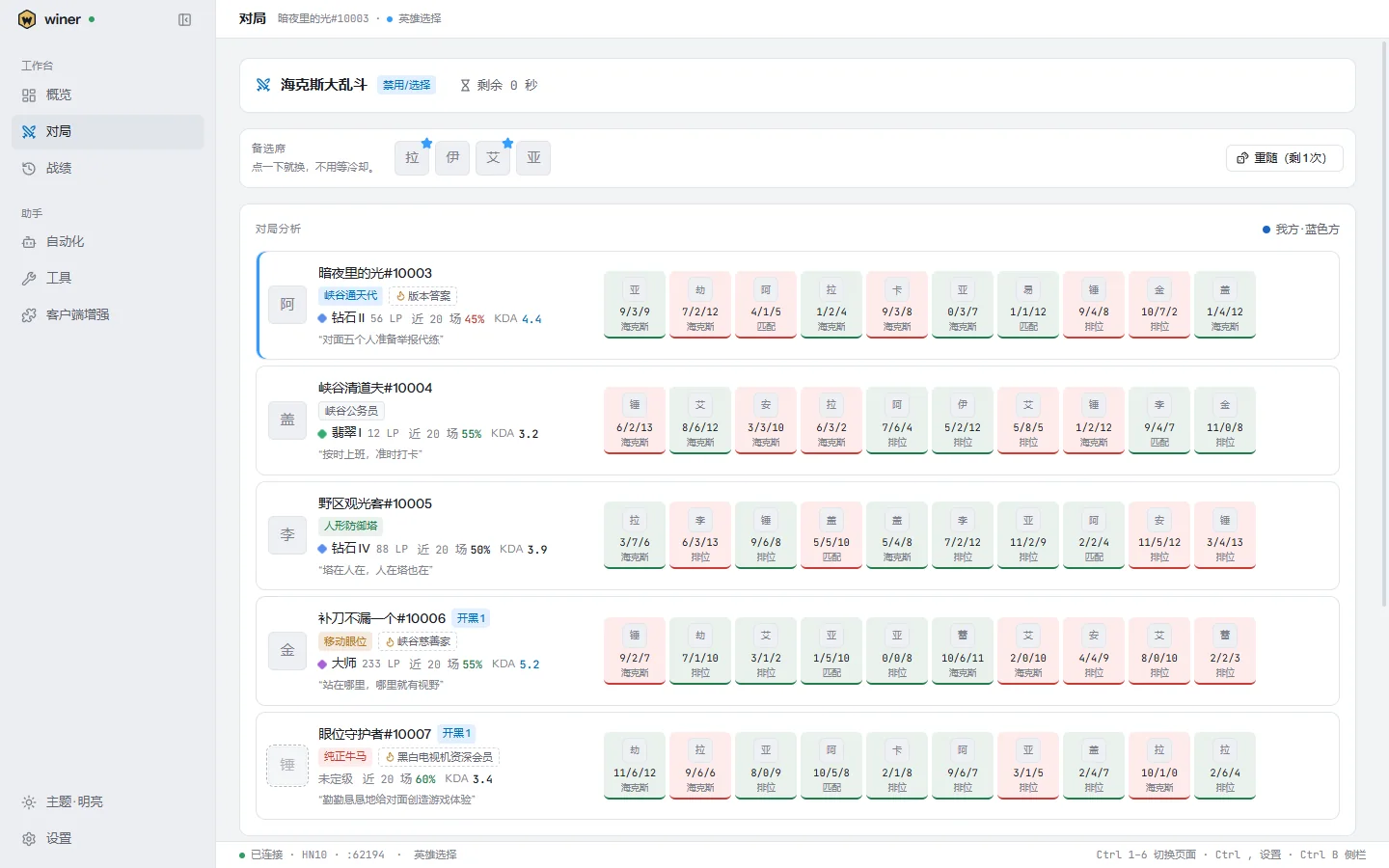Click the 版本答案 tag
1389x868 pixels.
pos(422,296)
